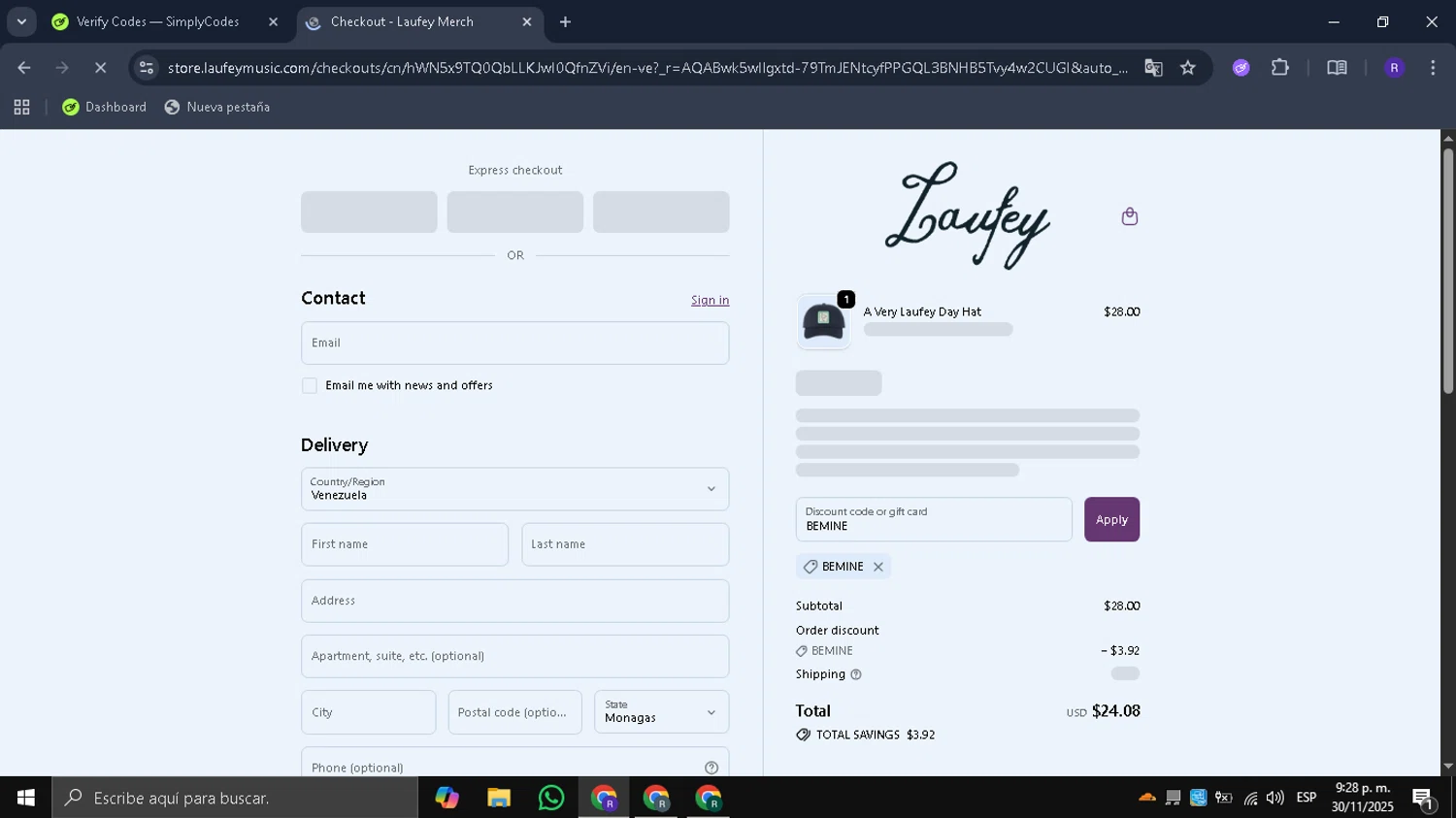The width and height of the screenshot is (1456, 818).
Task: Focus the Postal code field
Action: [514, 712]
